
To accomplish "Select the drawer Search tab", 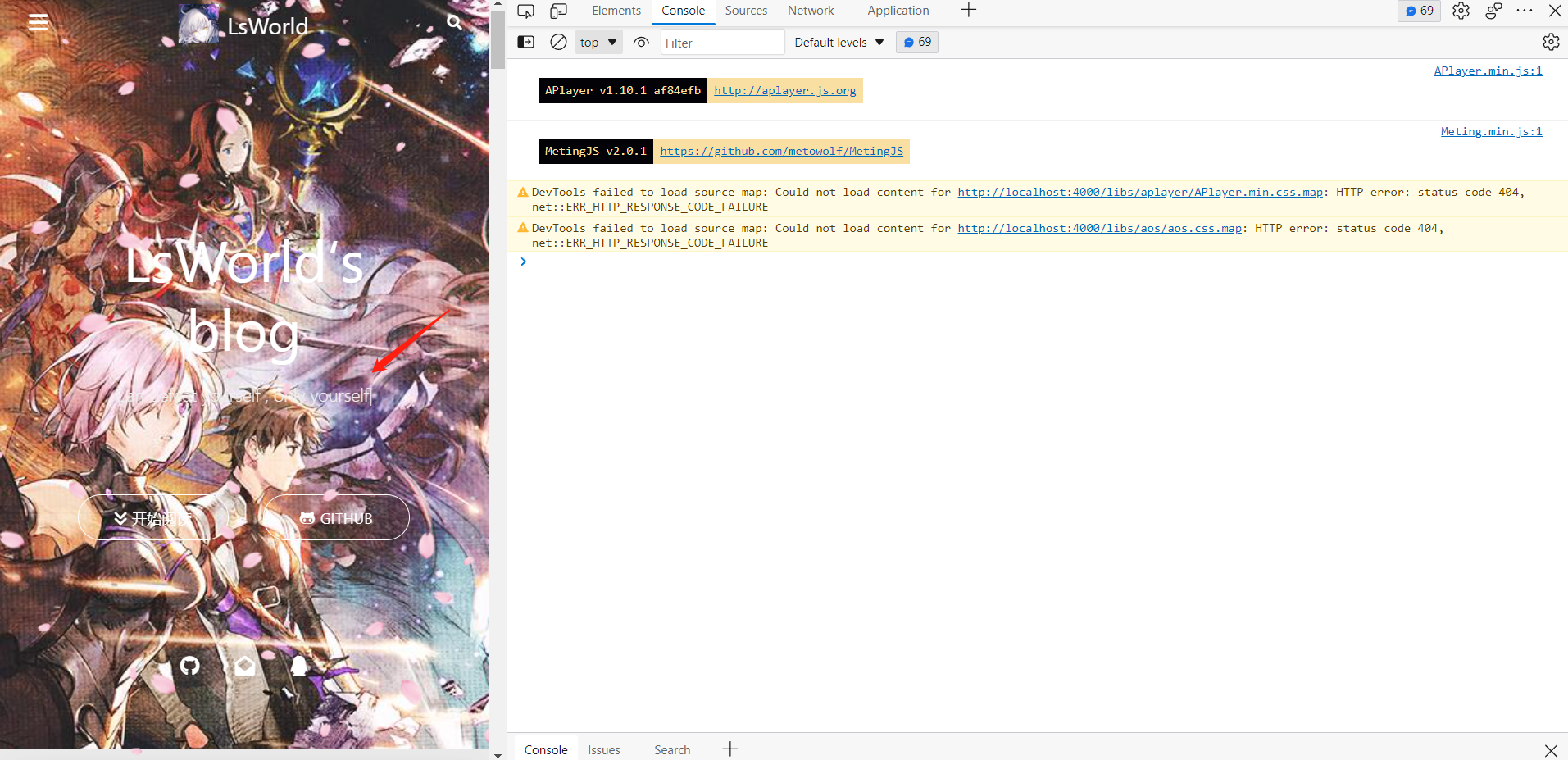I will [672, 749].
